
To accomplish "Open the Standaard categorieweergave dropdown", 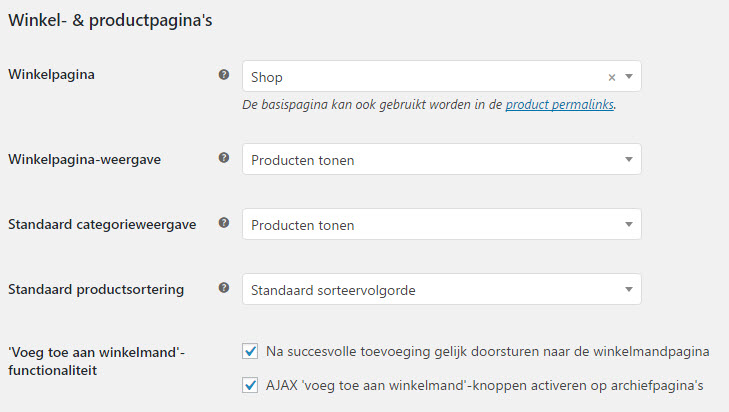I will coord(442,225).
